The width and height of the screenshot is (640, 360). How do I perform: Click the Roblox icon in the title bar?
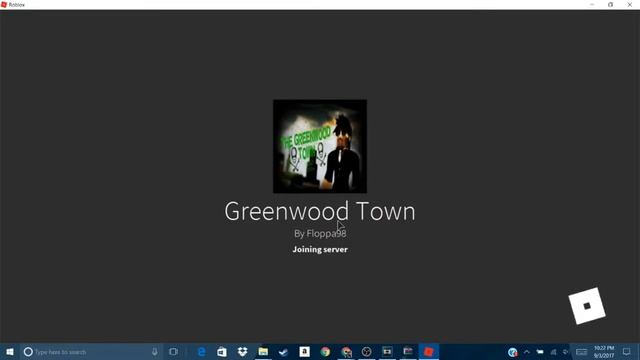[4, 4]
